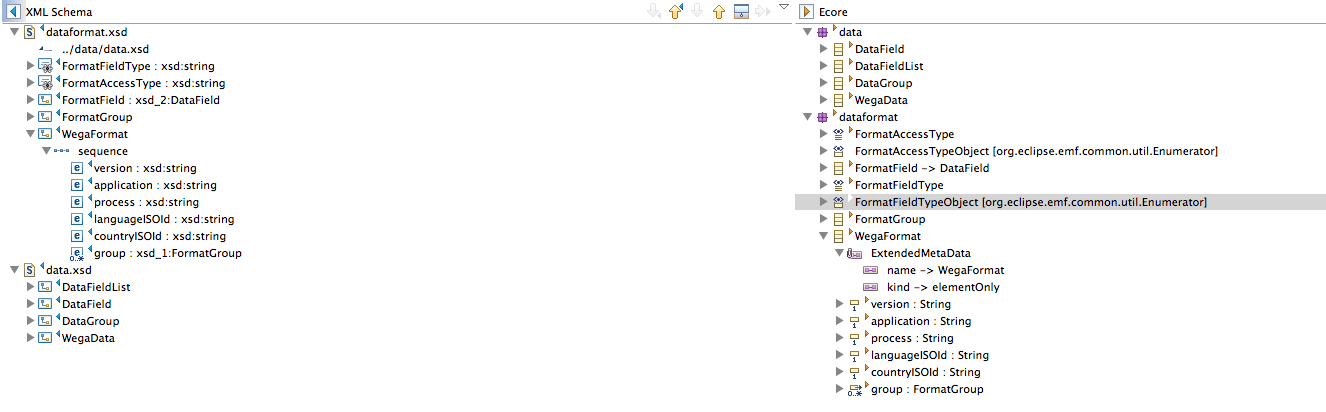Select WegaData in Ecore data package
The height and width of the screenshot is (412, 1326).
pos(881,100)
